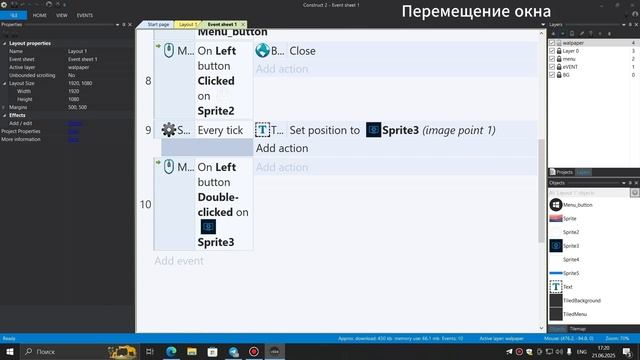
Task: Click the Mouse icon in event 10
Action: tap(169, 167)
